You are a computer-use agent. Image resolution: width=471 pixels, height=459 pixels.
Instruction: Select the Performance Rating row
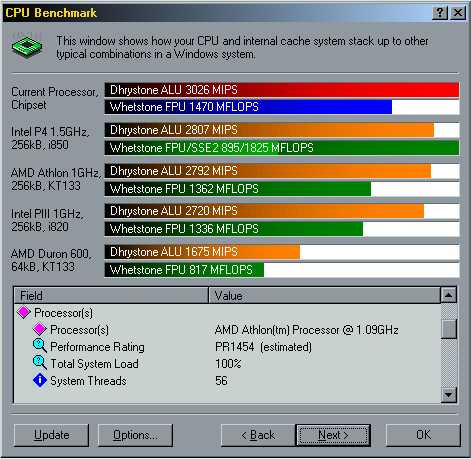pyautogui.click(x=227, y=347)
